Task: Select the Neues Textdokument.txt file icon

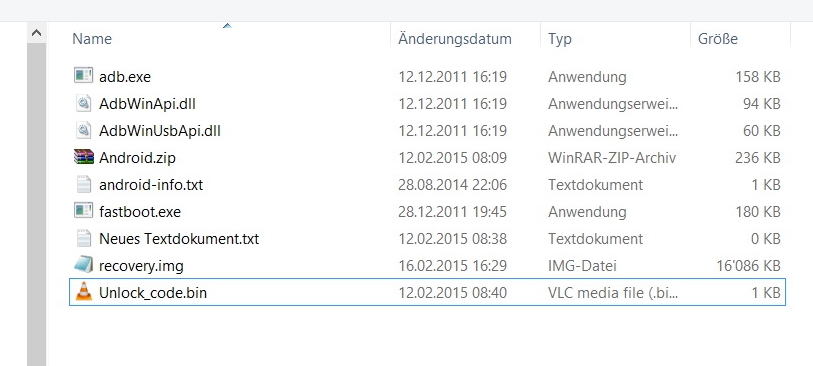Action: [83, 238]
